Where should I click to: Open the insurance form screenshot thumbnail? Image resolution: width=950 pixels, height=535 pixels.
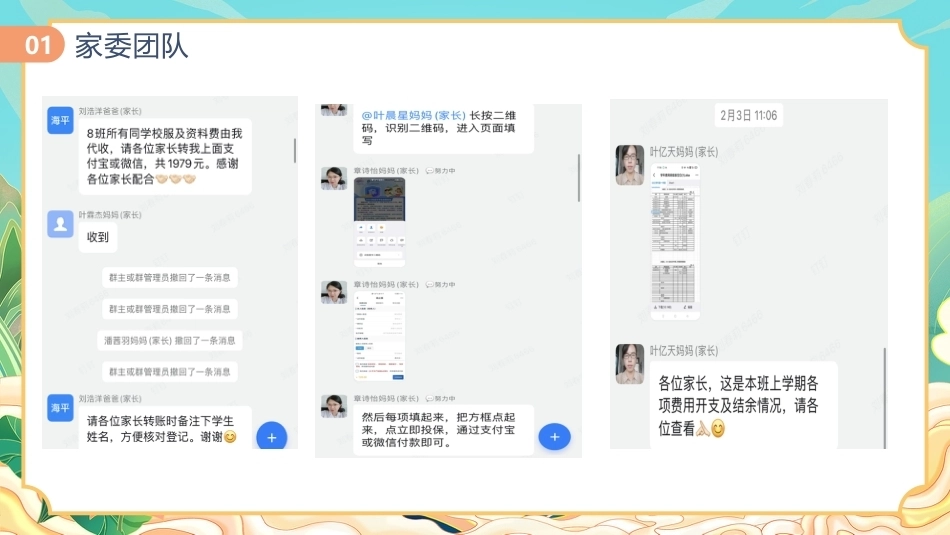pos(379,336)
